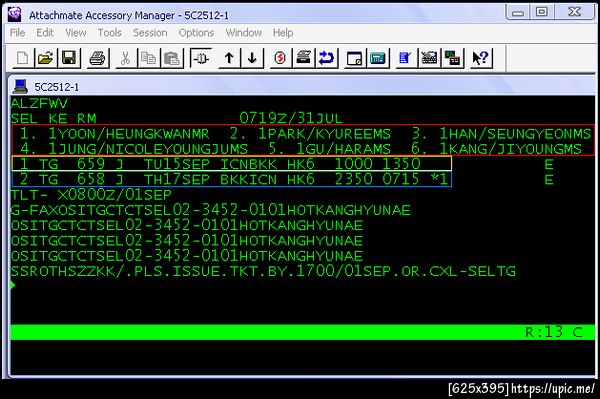Click the down arrow toolbar icon

coord(252,59)
